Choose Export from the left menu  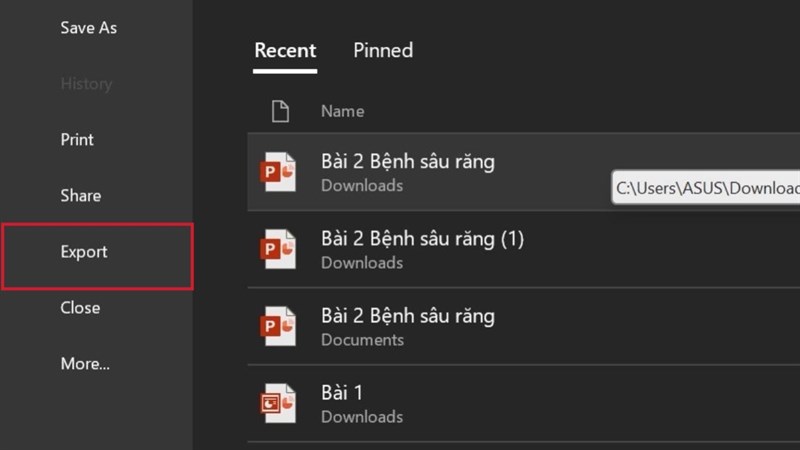[84, 252]
